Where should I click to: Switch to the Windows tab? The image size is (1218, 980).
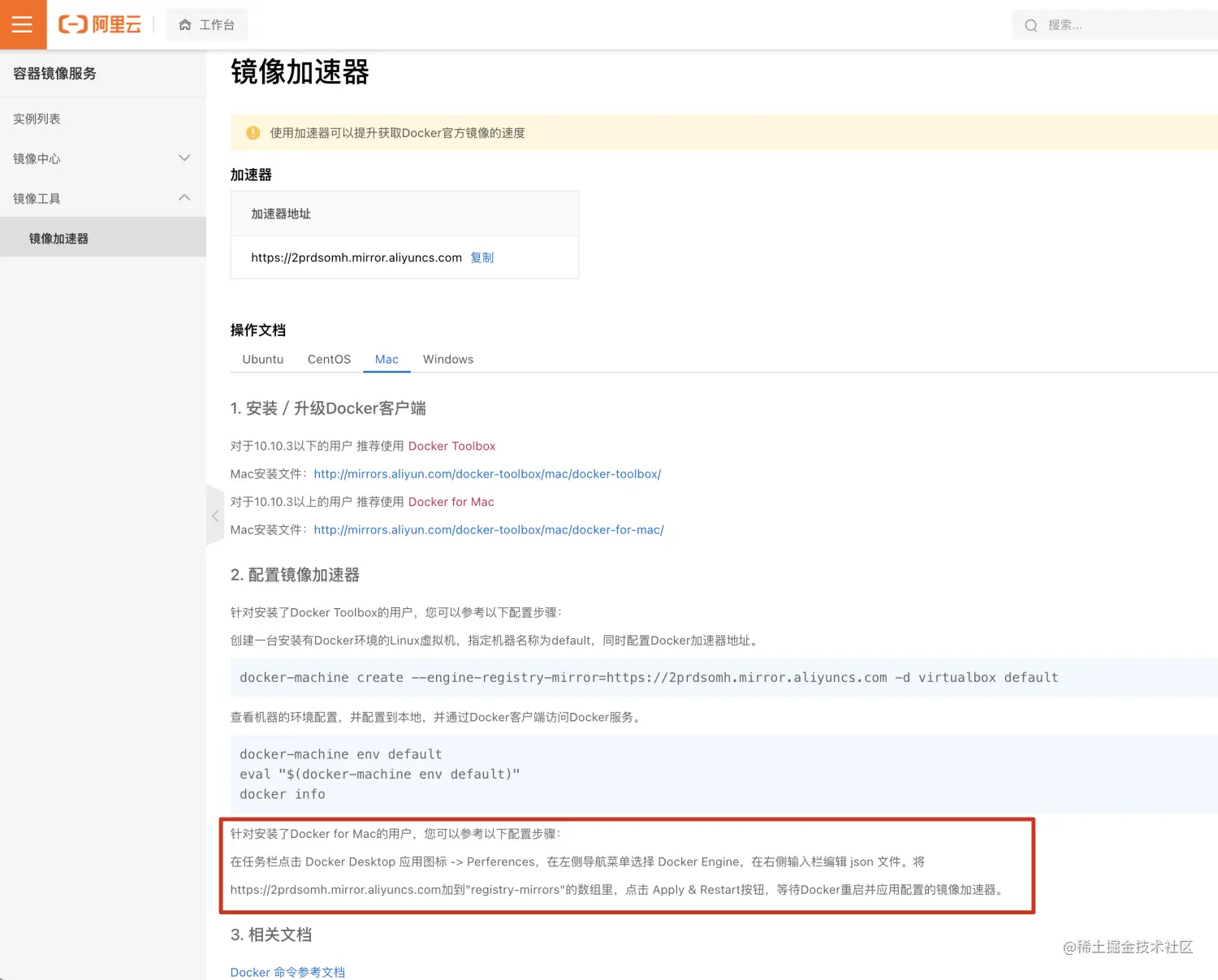(448, 359)
